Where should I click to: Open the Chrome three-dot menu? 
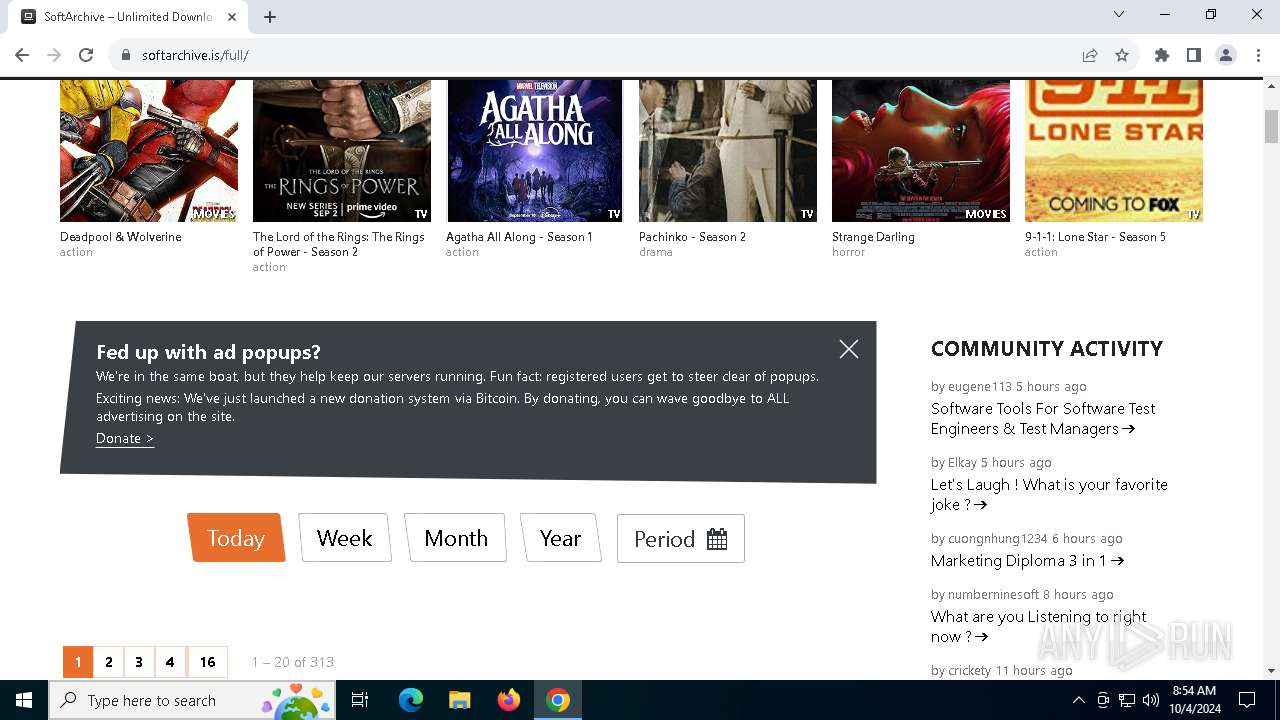pos(1258,55)
